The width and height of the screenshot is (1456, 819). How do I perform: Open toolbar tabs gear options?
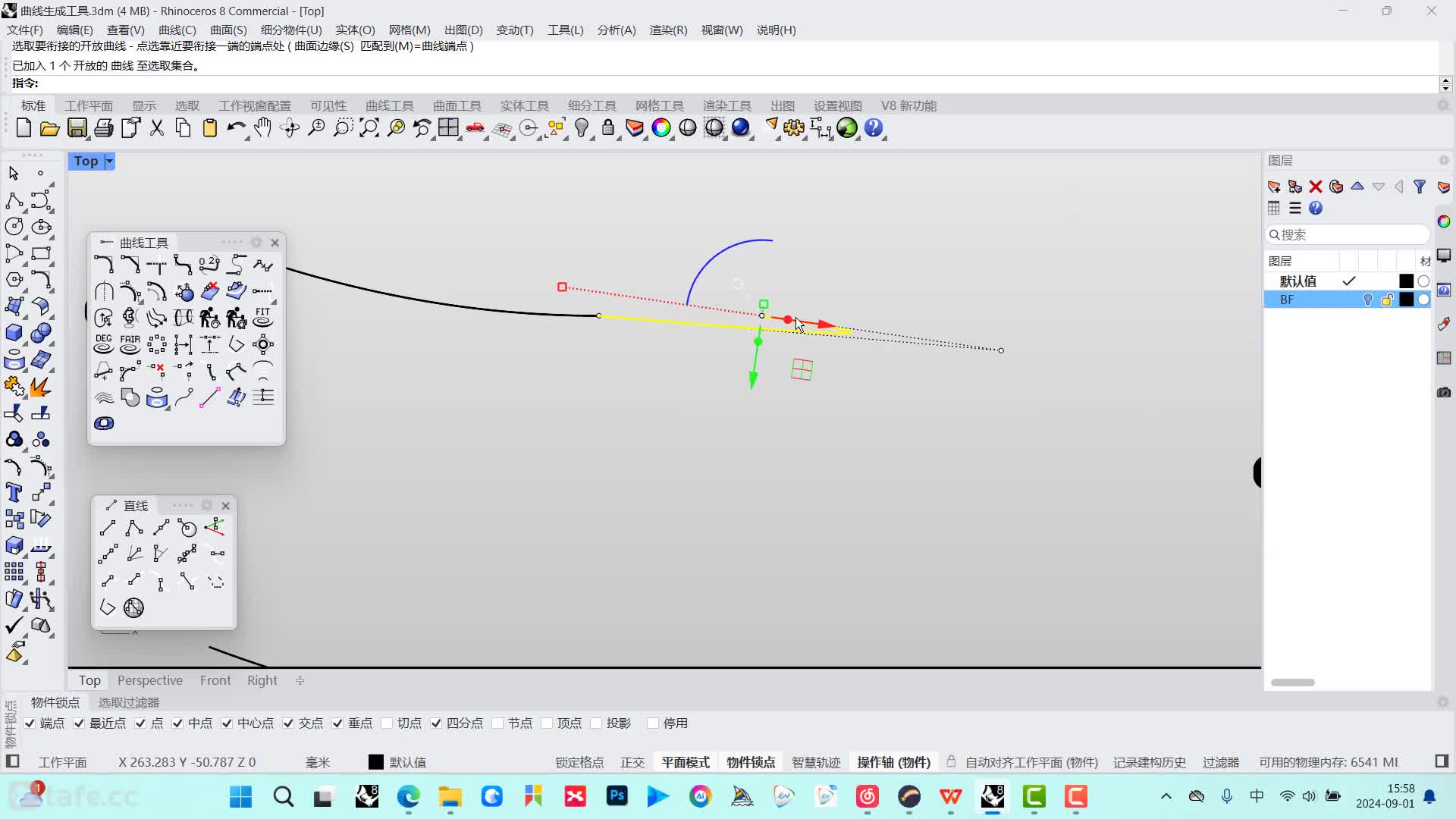[x=1444, y=106]
